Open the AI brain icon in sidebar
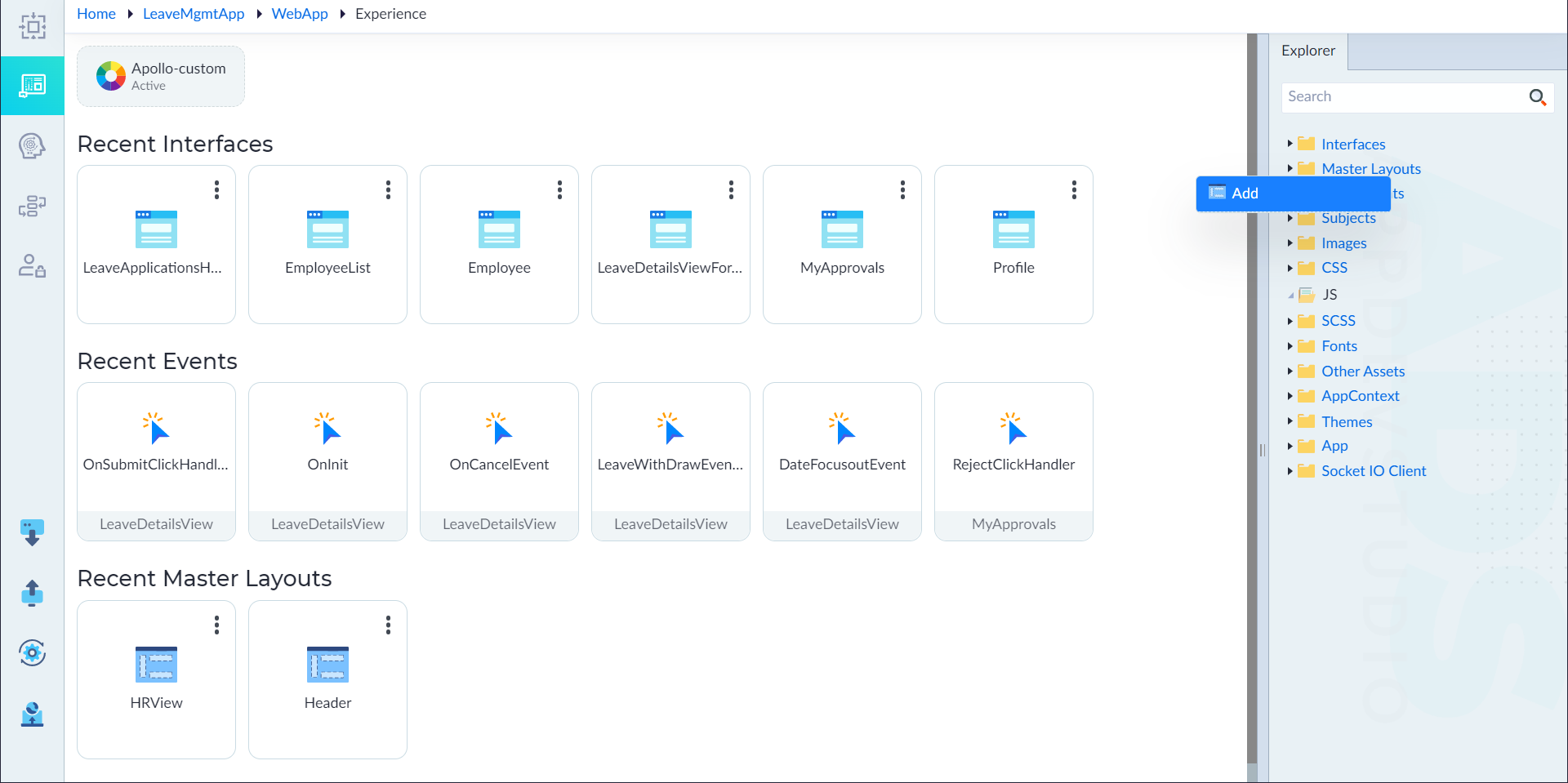This screenshot has height=783, width=1568. point(32,146)
